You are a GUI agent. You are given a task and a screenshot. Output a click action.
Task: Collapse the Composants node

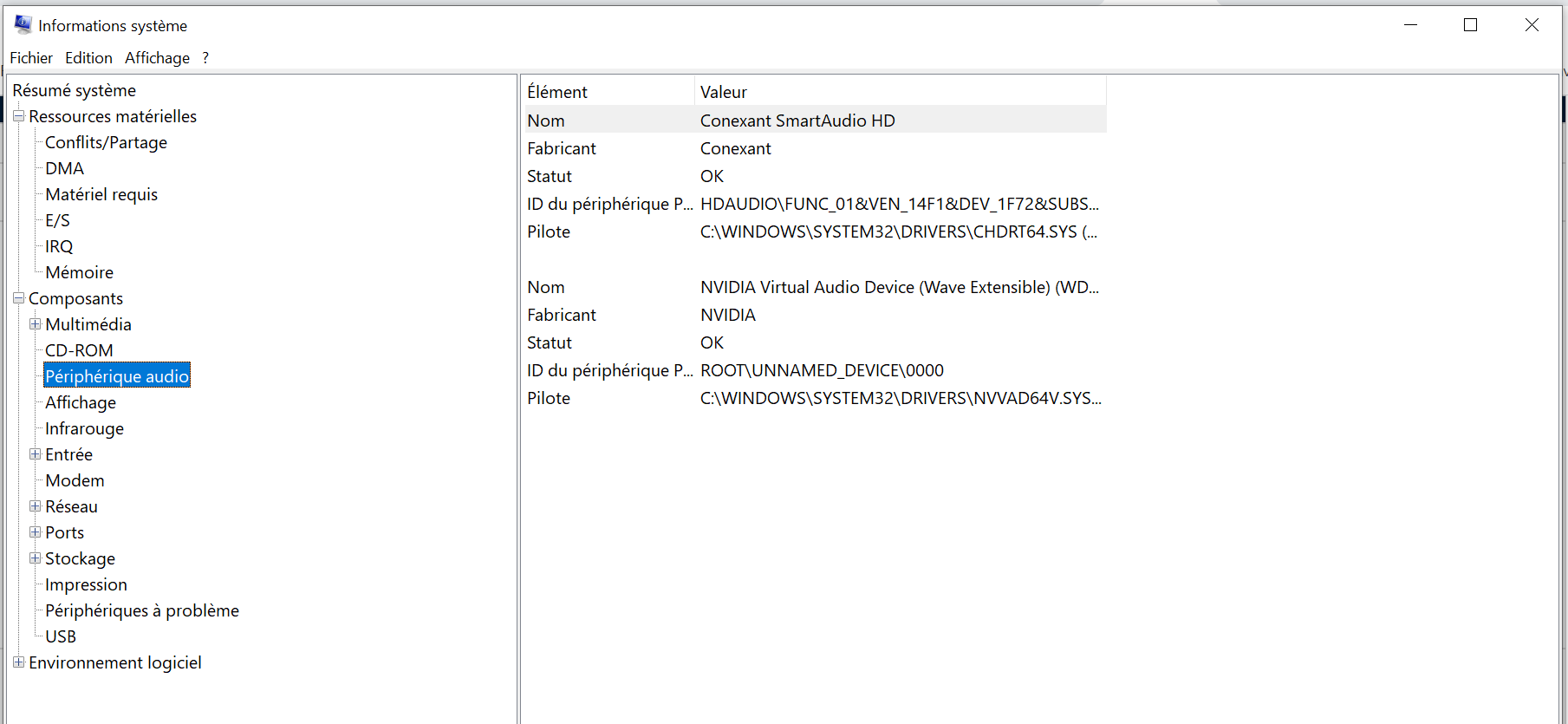click(18, 298)
